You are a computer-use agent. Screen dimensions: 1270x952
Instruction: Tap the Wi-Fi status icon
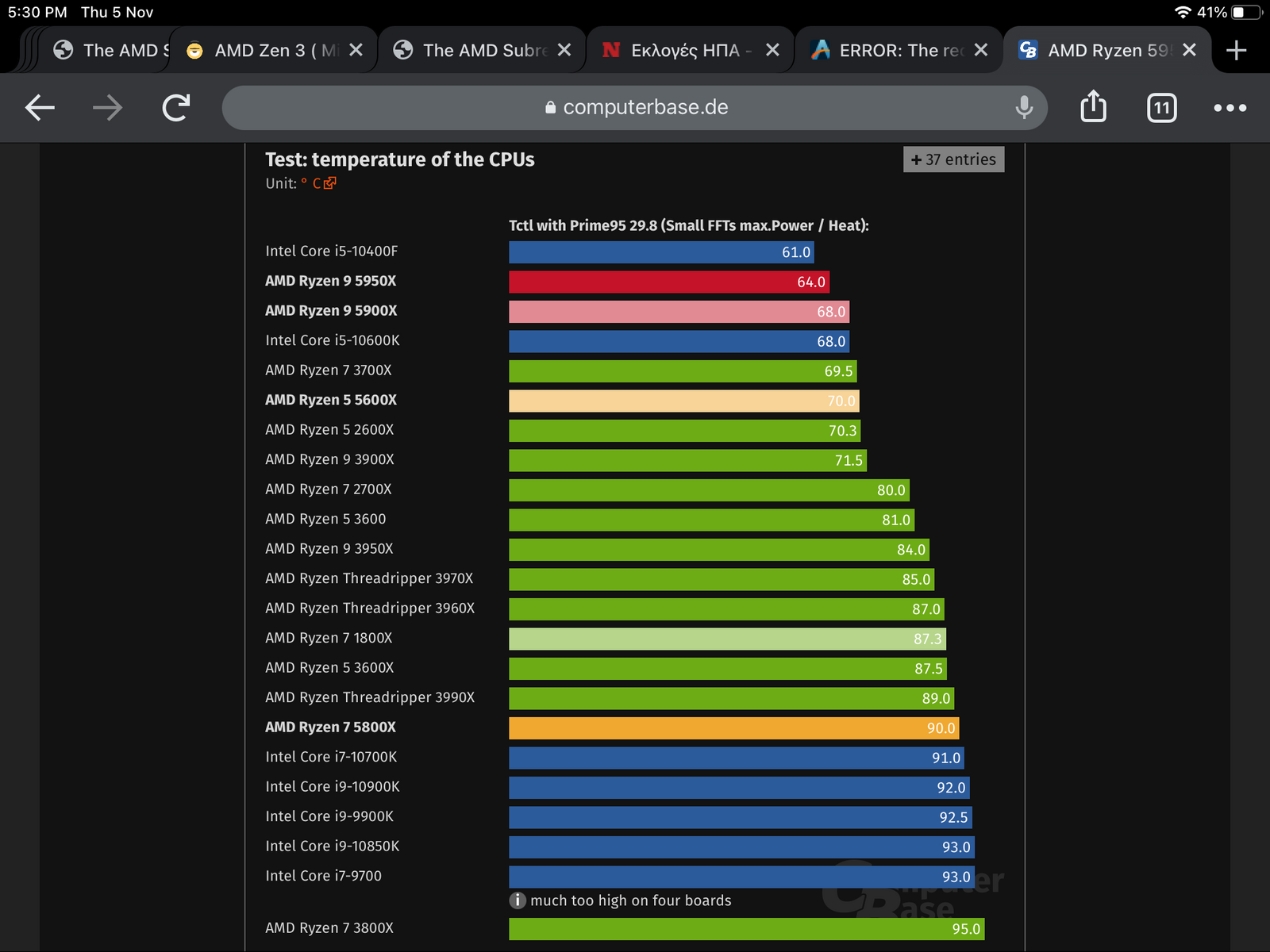(x=1183, y=12)
